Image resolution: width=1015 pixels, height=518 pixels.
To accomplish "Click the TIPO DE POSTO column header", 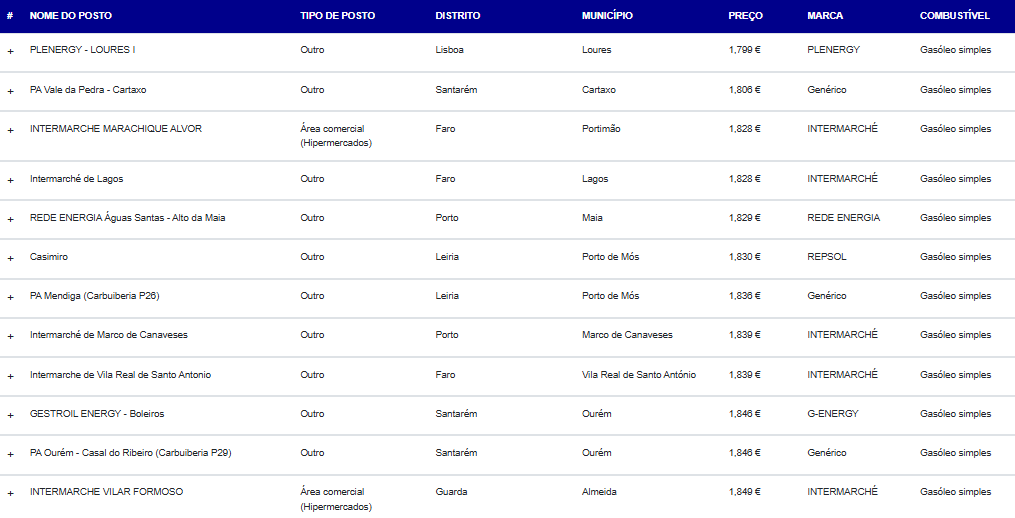I will (x=337, y=16).
